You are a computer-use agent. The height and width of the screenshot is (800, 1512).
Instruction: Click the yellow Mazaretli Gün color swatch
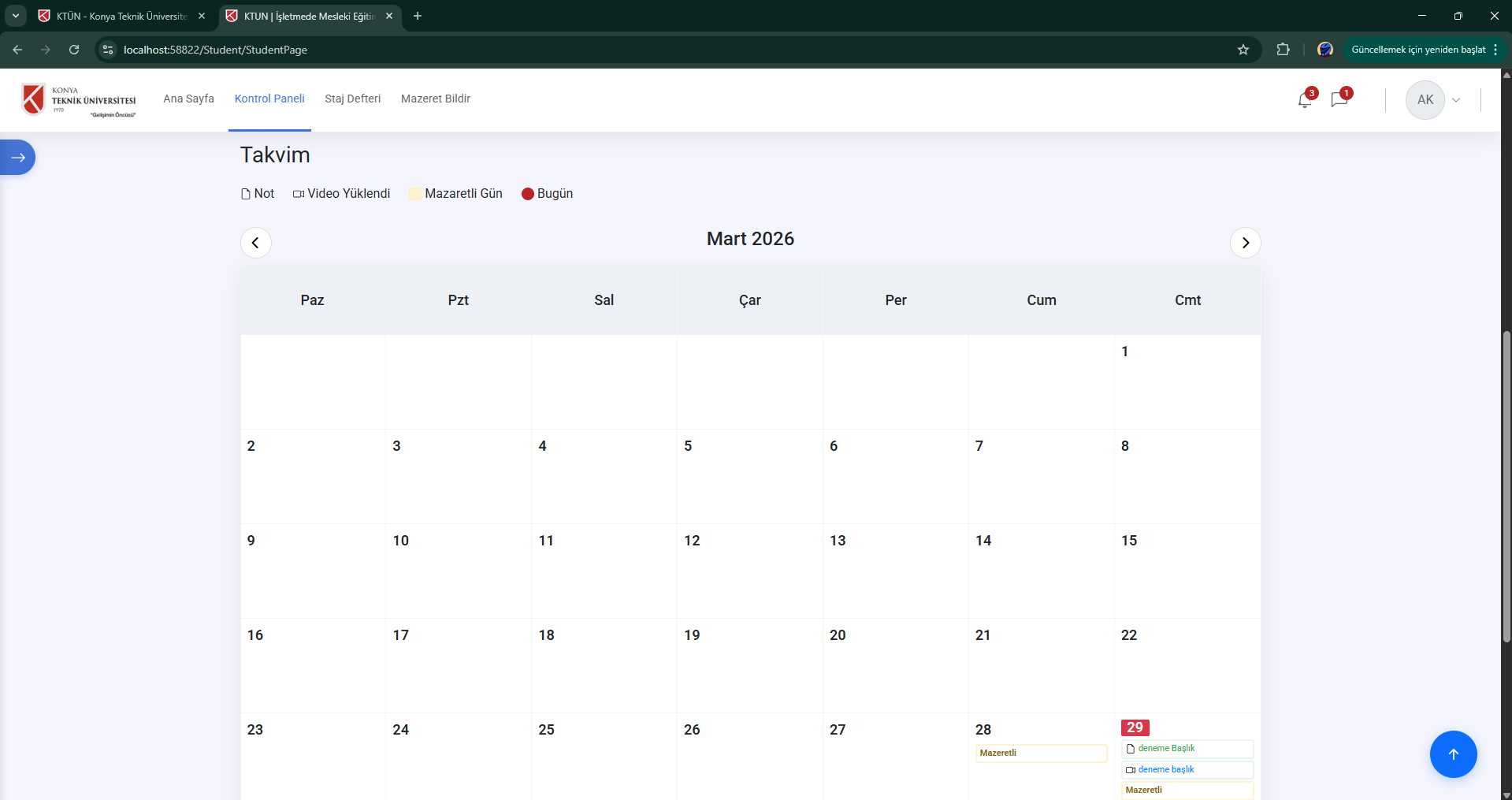coord(414,193)
